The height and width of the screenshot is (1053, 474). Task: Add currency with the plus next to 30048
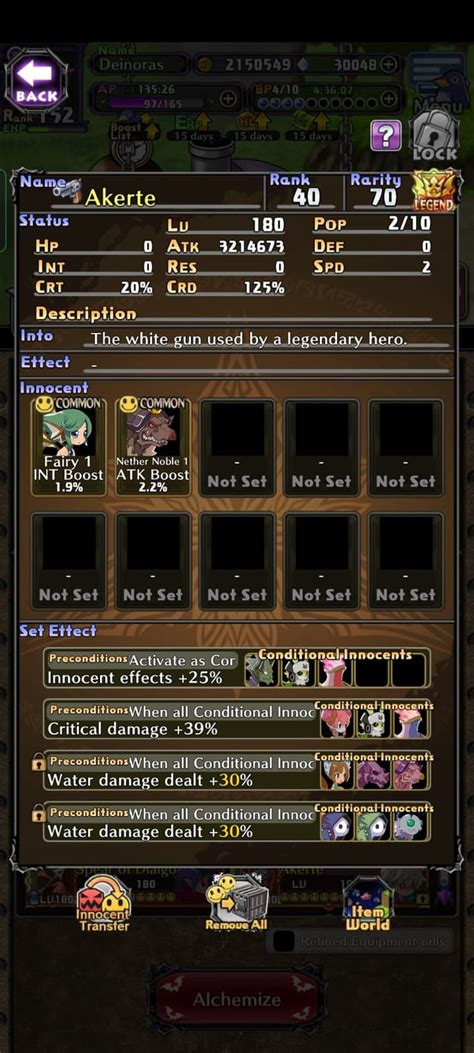pyautogui.click(x=389, y=64)
